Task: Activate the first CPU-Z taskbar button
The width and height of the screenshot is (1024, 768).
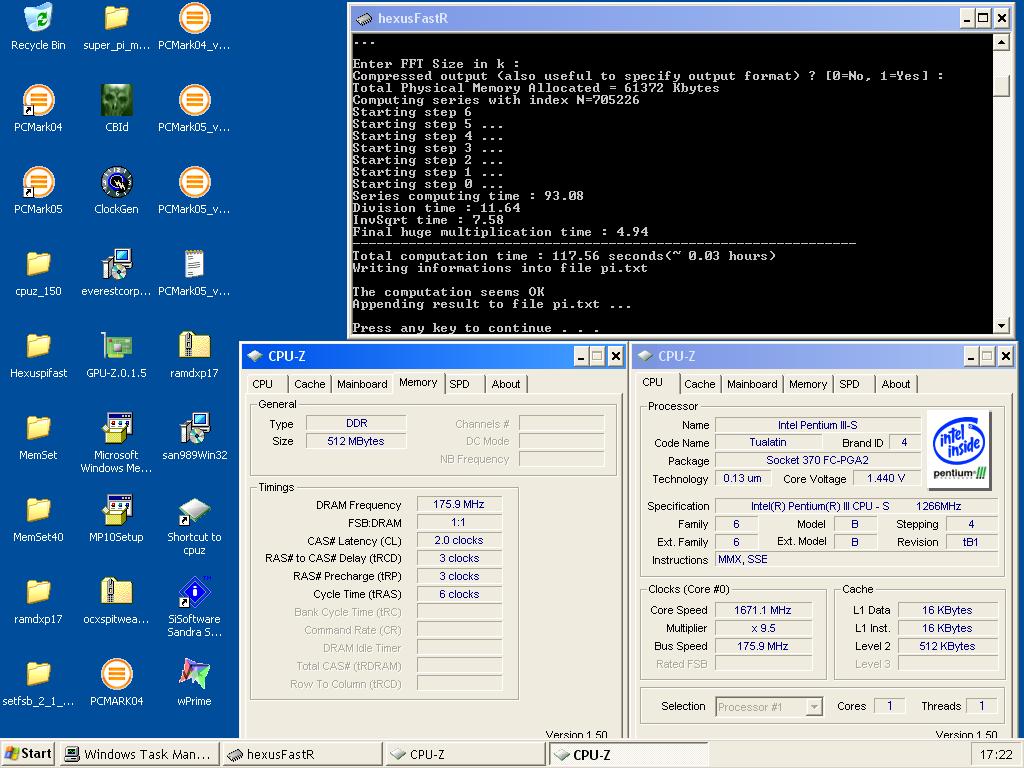Action: (x=464, y=754)
